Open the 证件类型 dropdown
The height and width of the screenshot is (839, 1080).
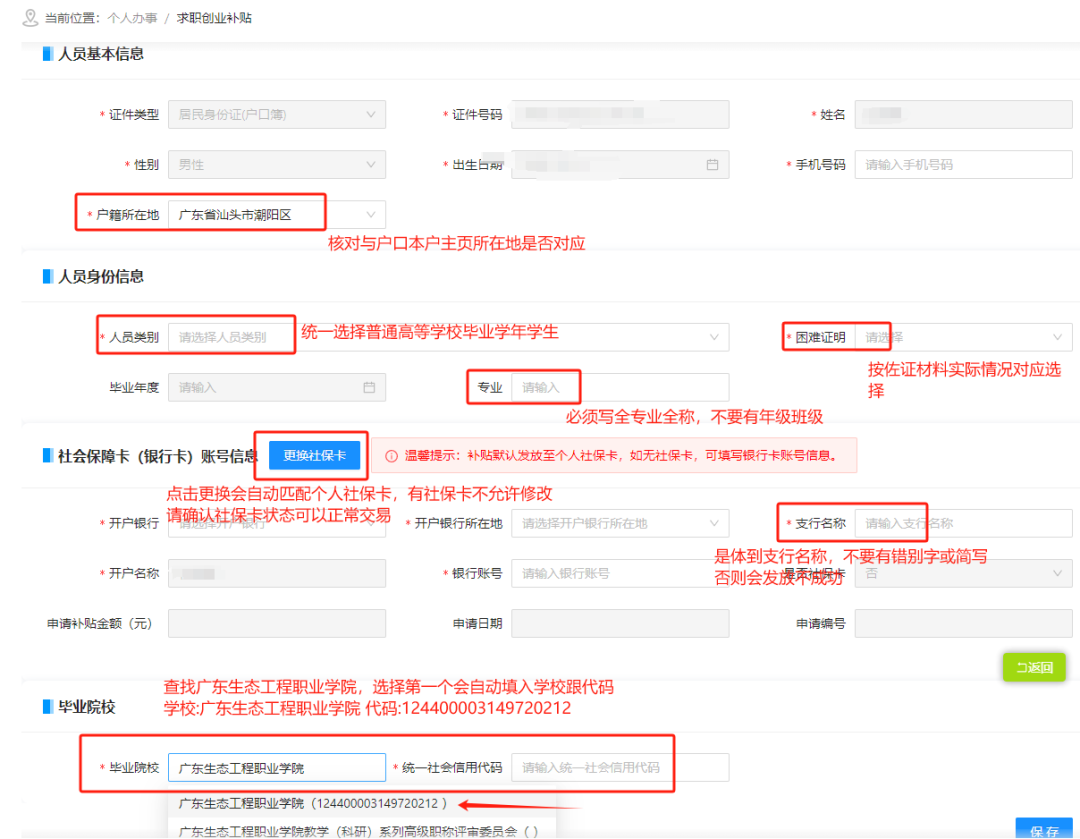(277, 114)
